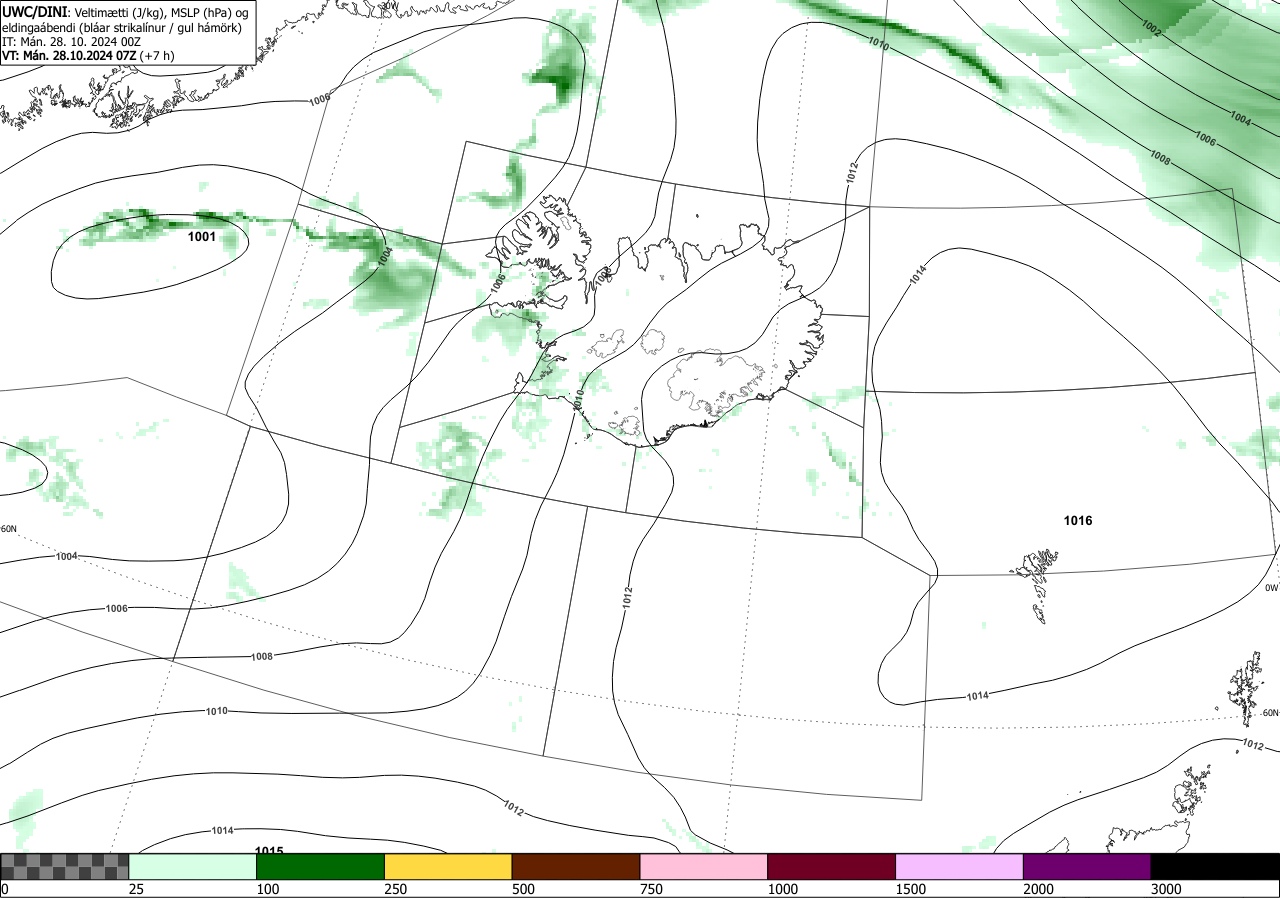The image size is (1280, 898).
Task: Click the black legend swatch above 3000
Action: pyautogui.click(x=1216, y=866)
